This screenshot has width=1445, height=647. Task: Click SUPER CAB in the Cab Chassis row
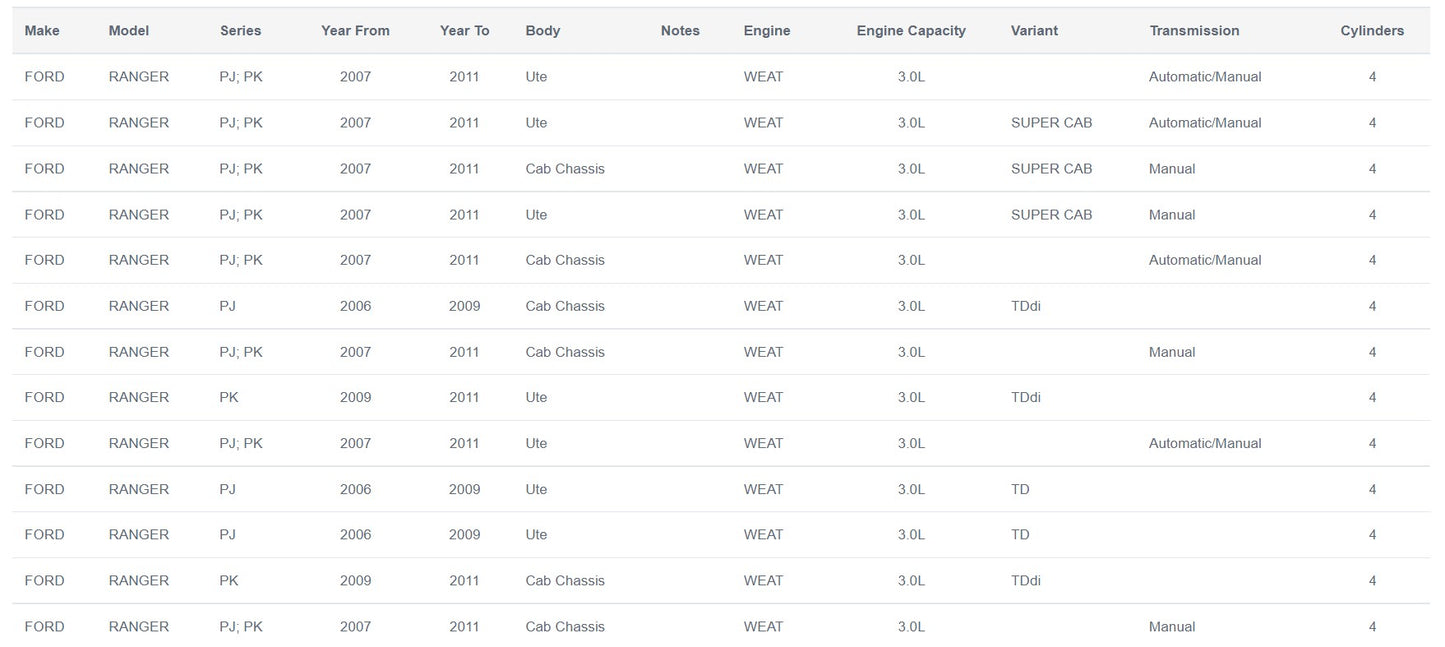coord(1051,169)
